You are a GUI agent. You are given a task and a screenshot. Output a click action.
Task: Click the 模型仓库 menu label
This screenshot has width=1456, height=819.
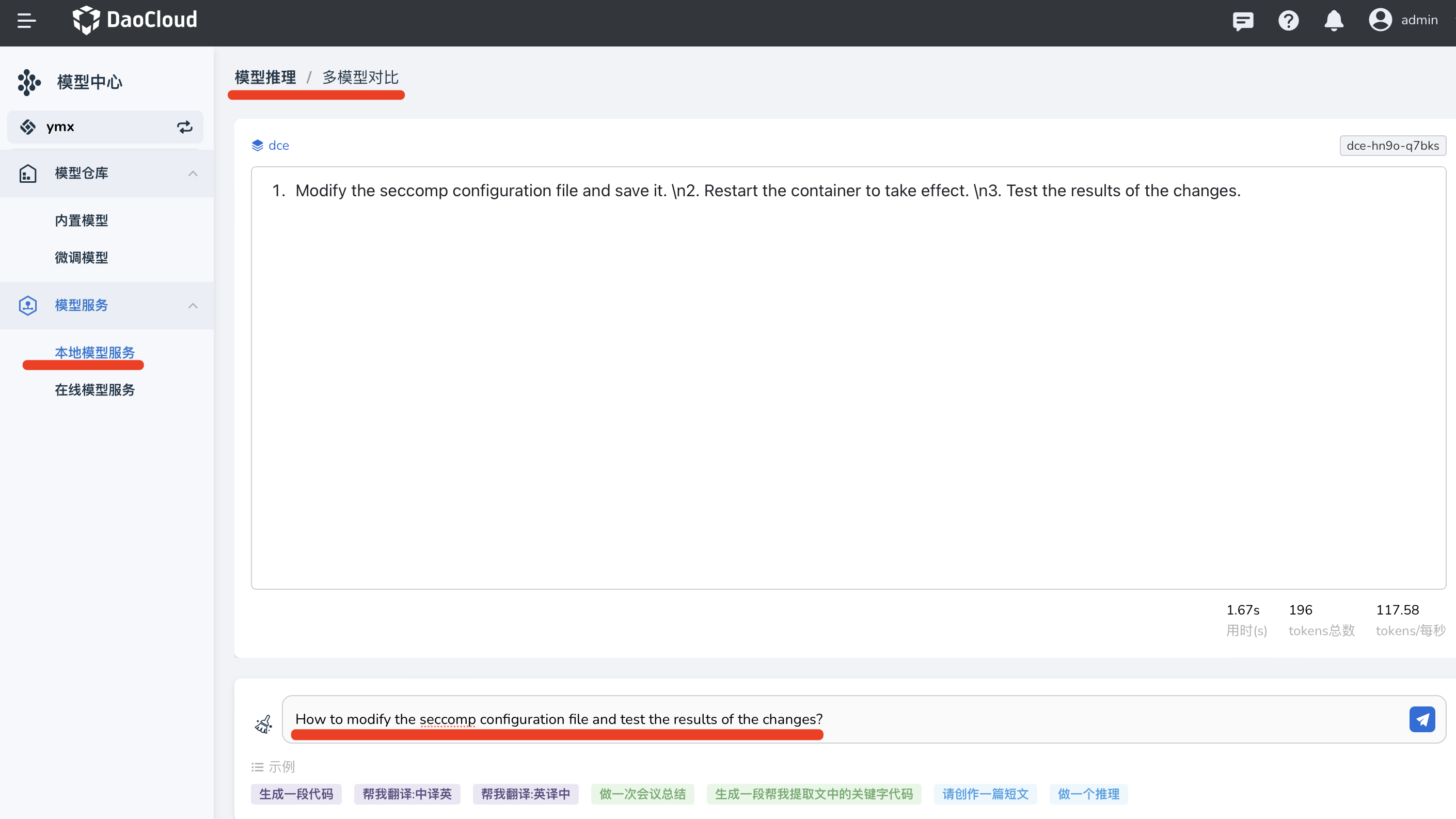(x=82, y=174)
